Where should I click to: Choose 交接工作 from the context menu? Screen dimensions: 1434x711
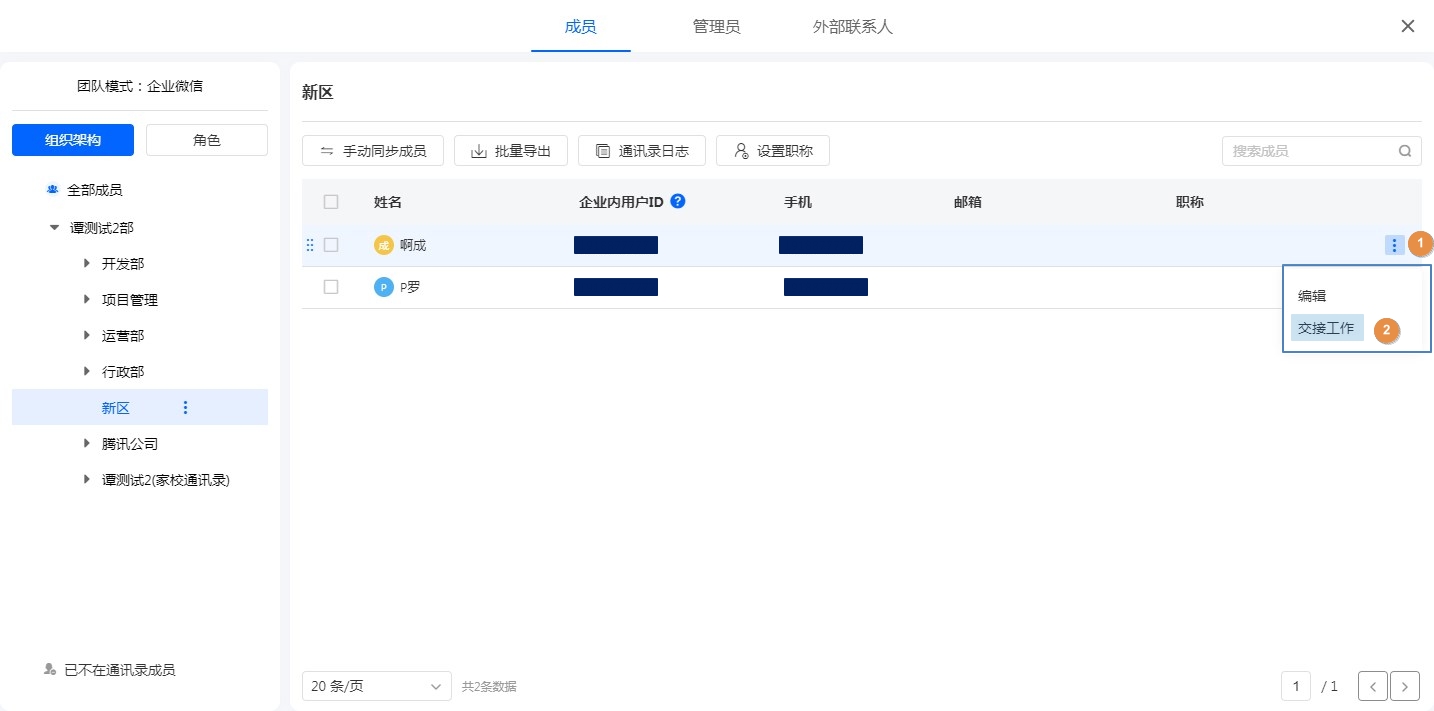(x=1326, y=328)
